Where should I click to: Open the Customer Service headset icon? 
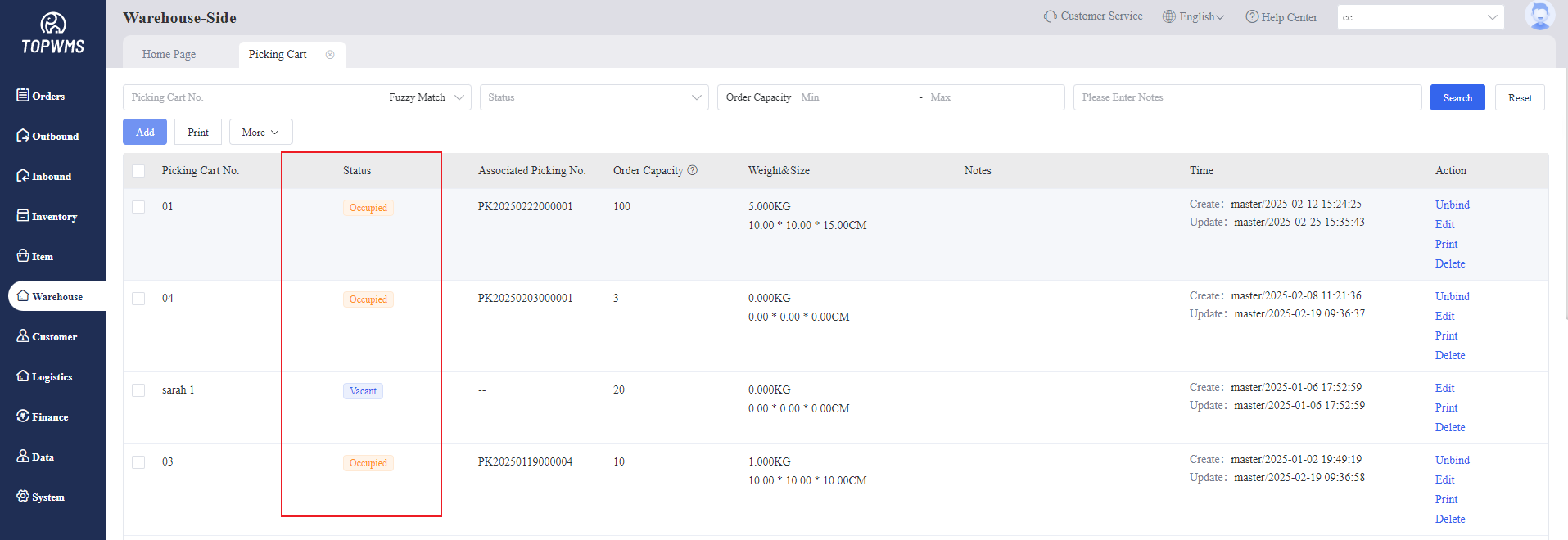1050,16
